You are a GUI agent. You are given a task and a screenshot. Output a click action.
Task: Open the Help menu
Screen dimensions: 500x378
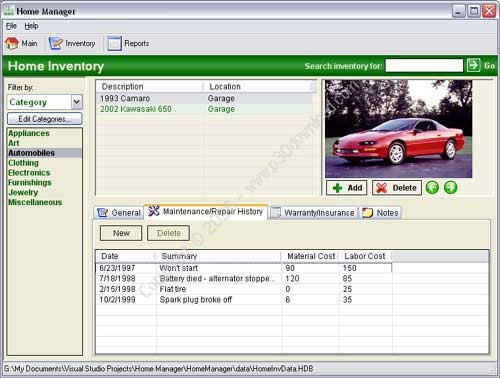pyautogui.click(x=31, y=26)
